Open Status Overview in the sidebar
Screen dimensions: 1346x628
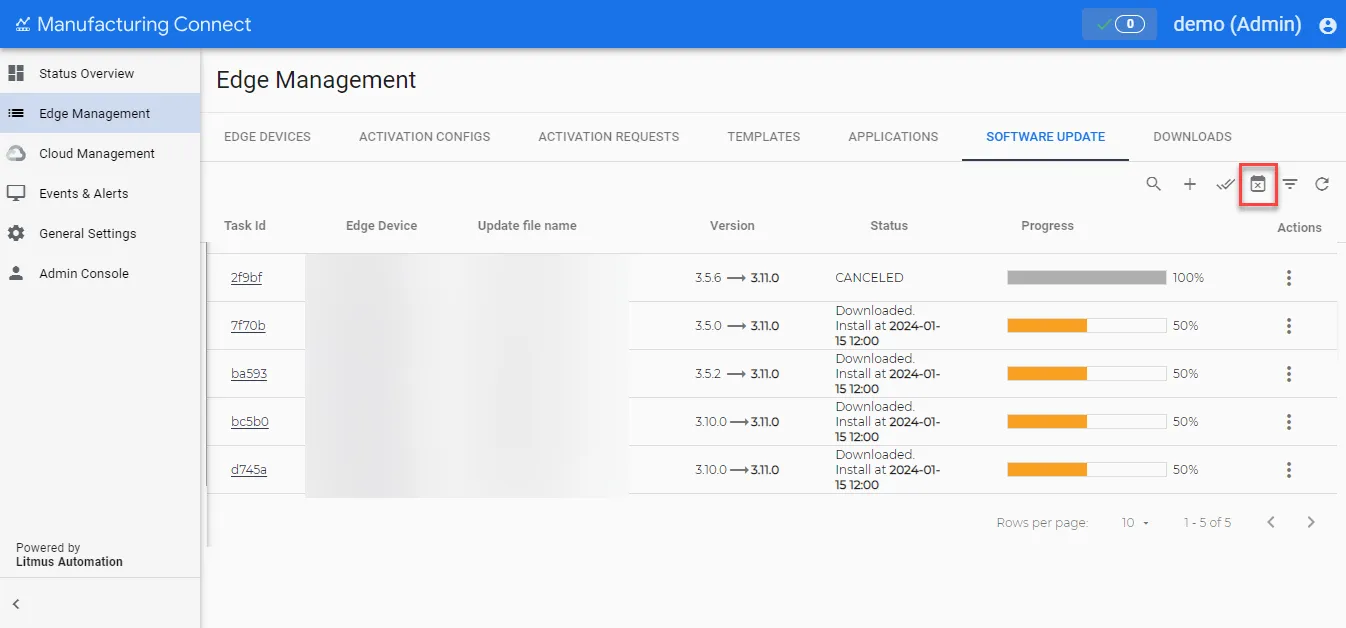(x=100, y=73)
